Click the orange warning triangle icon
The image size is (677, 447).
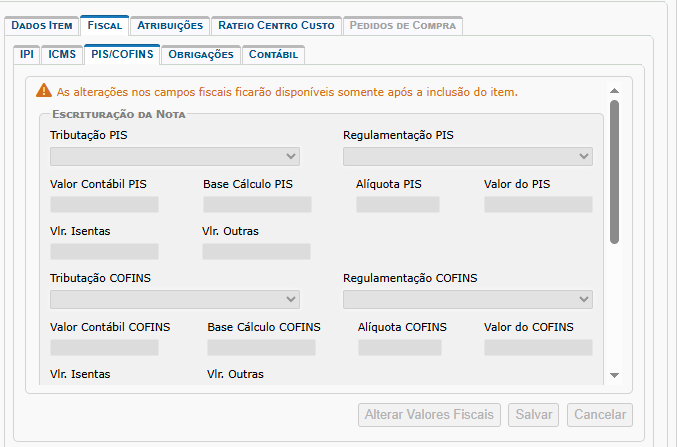click(x=43, y=92)
